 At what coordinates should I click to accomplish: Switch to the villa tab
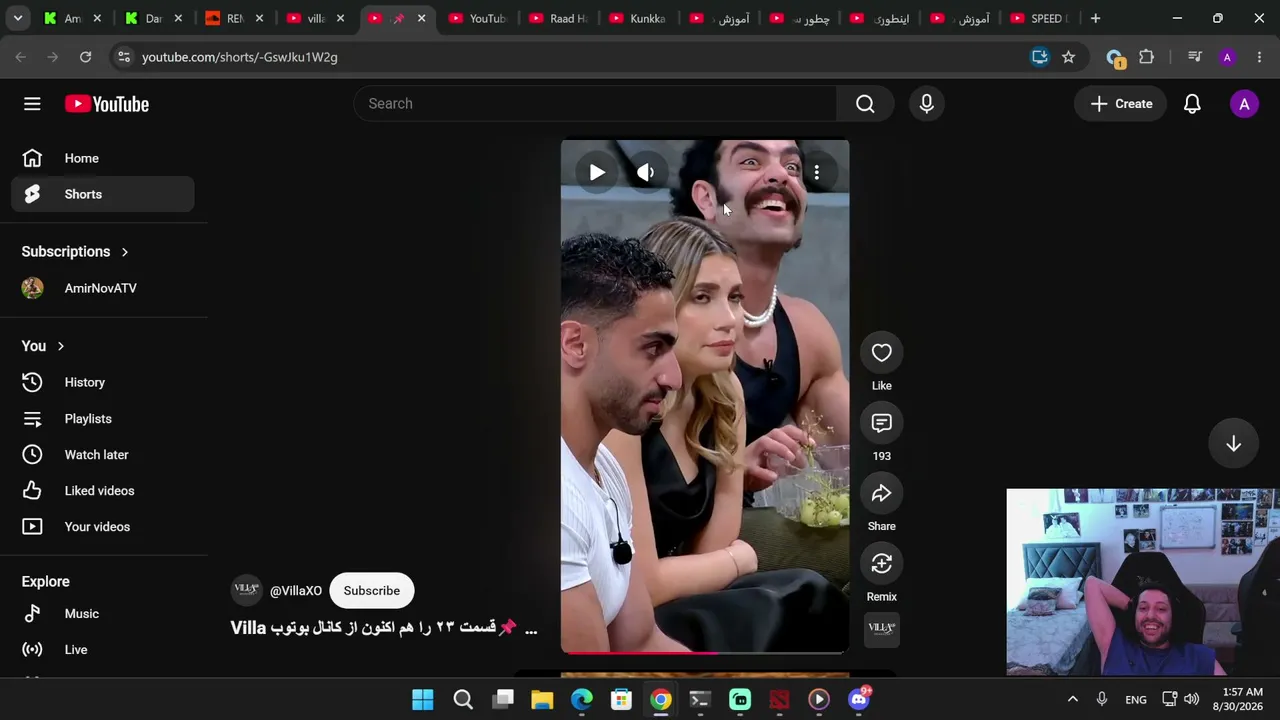click(x=314, y=18)
